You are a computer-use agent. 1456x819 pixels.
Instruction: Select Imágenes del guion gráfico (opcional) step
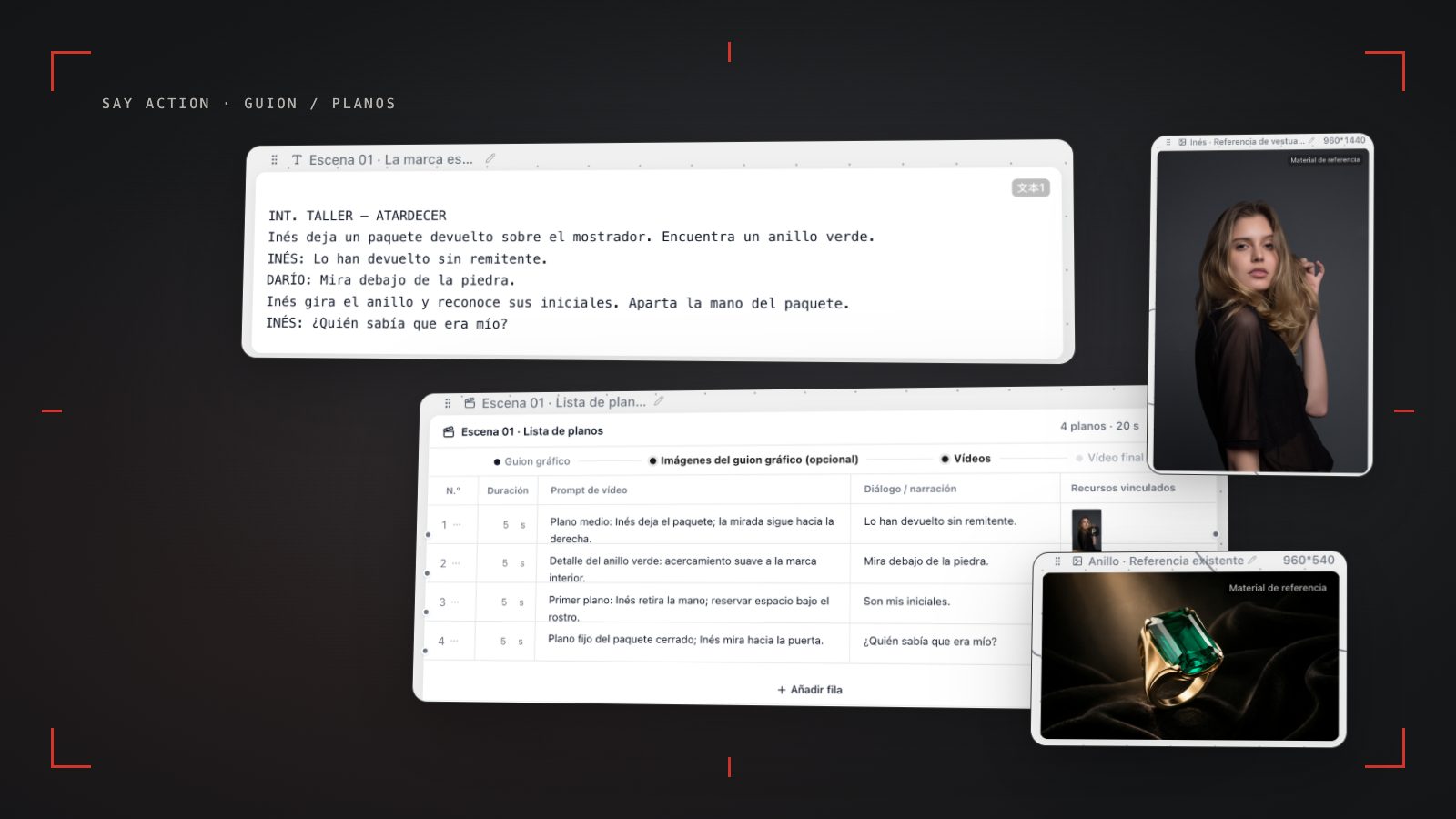pyautogui.click(x=753, y=460)
